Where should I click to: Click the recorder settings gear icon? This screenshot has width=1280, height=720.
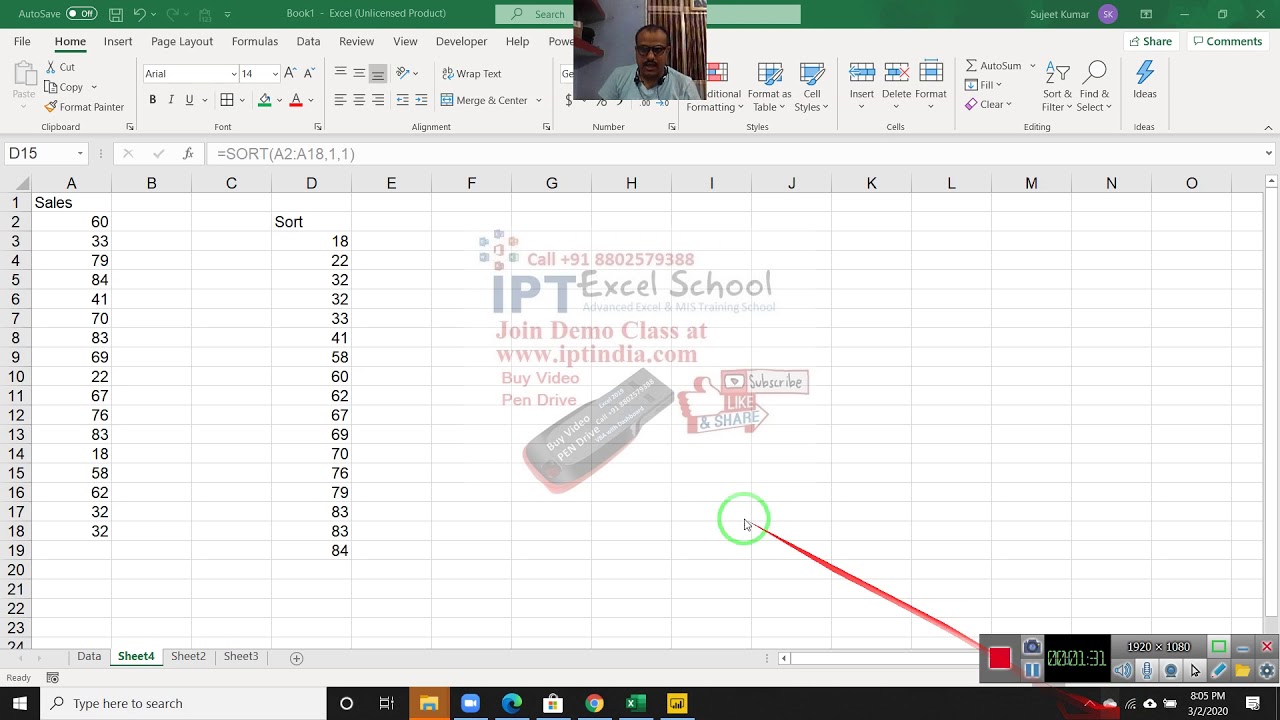click(x=1266, y=671)
